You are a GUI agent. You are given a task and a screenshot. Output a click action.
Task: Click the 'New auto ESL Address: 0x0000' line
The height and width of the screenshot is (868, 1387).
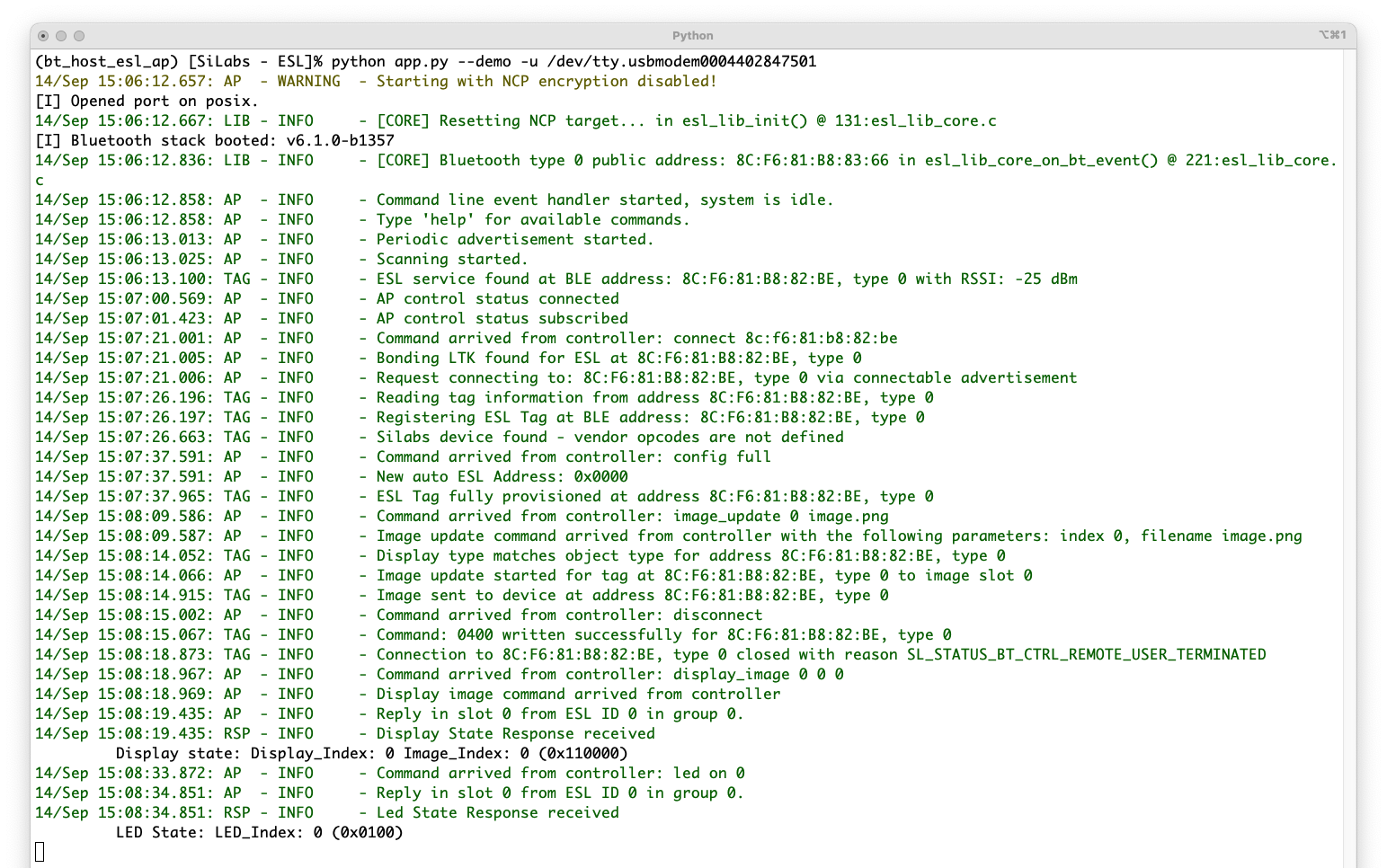[x=502, y=476]
